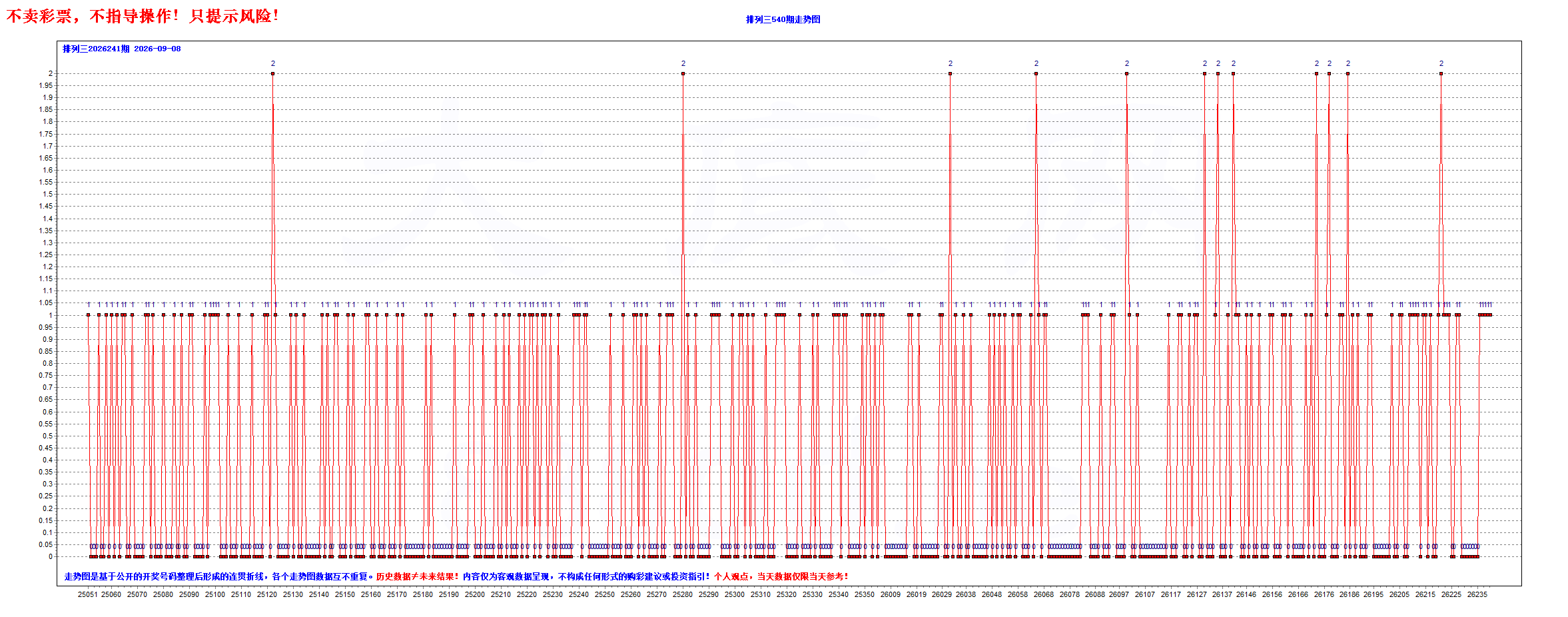This screenshot has height=617, width=1568.
Task: Click the x-axis label 26186
Action: click(x=1350, y=594)
